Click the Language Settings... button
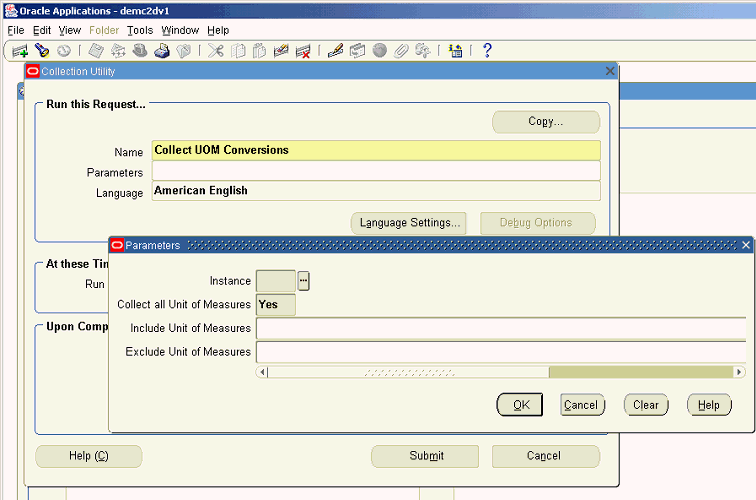756x500 pixels. coord(409,223)
